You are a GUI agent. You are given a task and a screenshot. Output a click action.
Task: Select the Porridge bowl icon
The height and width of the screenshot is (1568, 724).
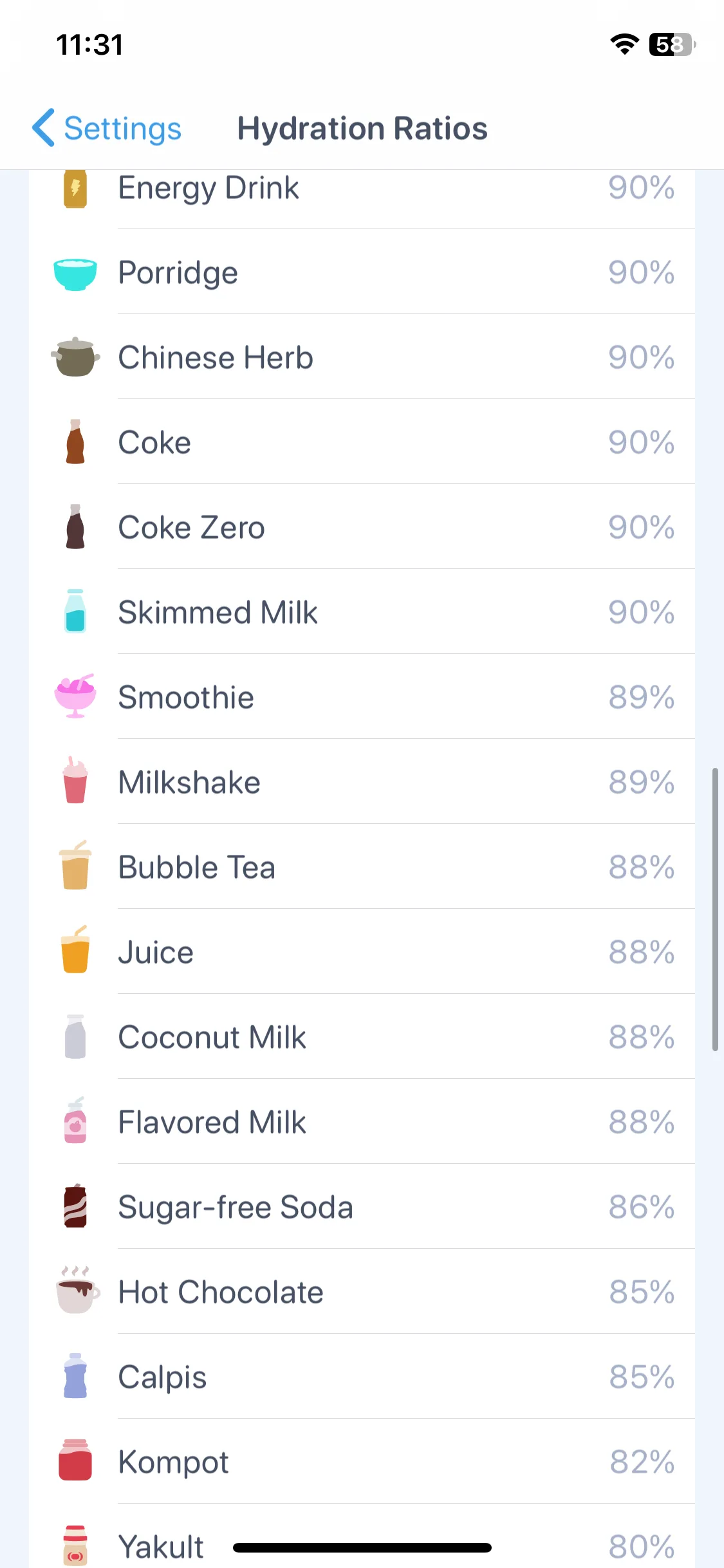pos(75,274)
